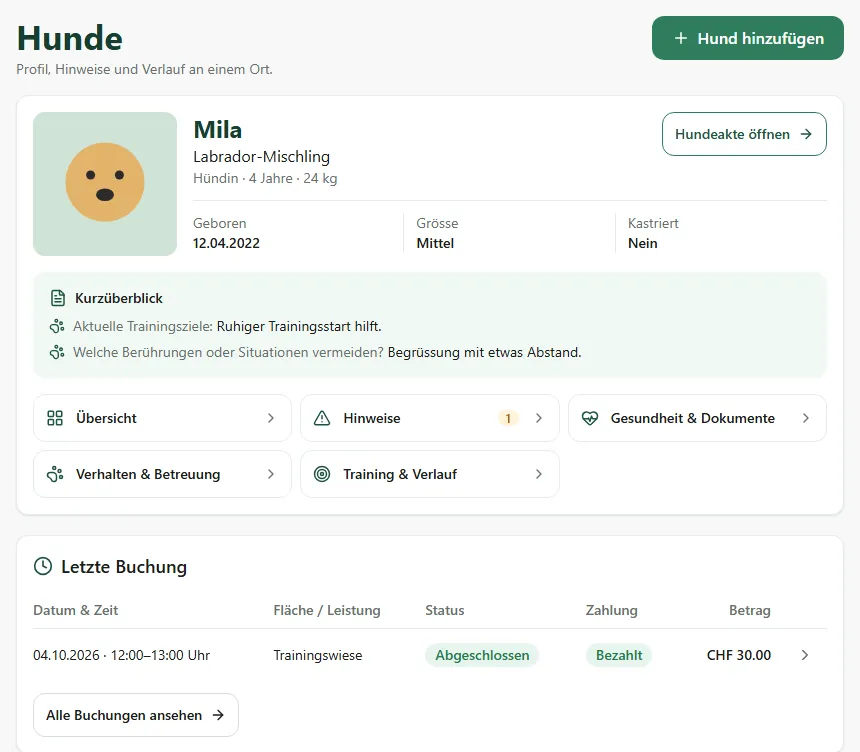Expand the Hinweise chevron

539,418
